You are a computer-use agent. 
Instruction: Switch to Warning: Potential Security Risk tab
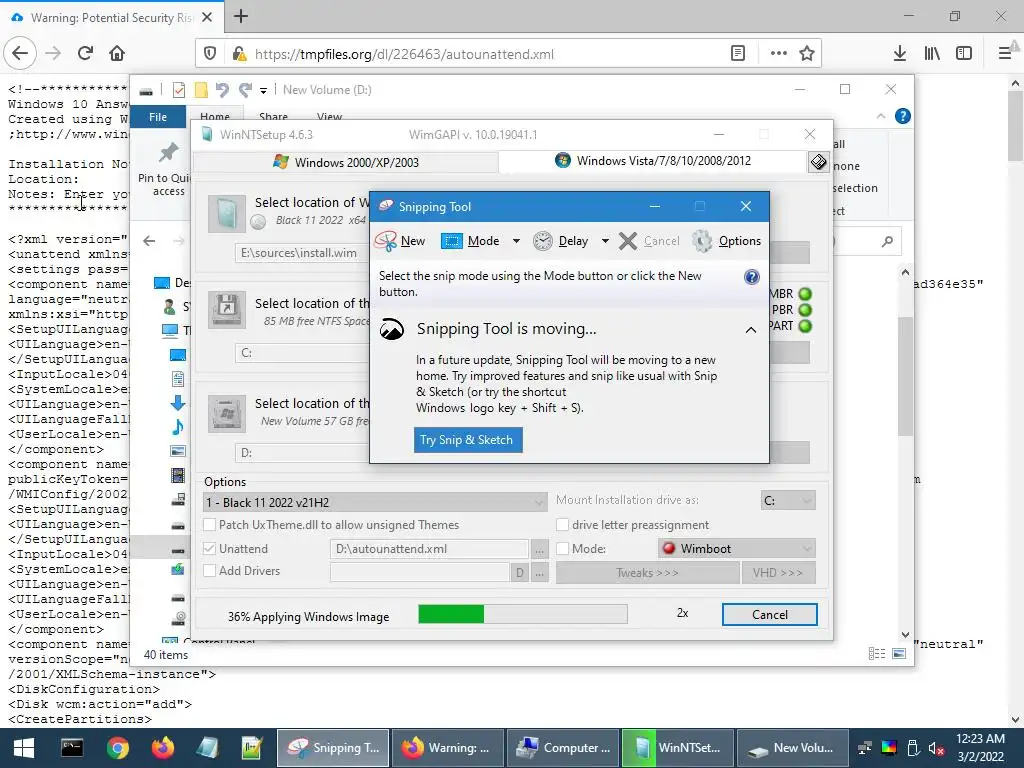click(111, 18)
